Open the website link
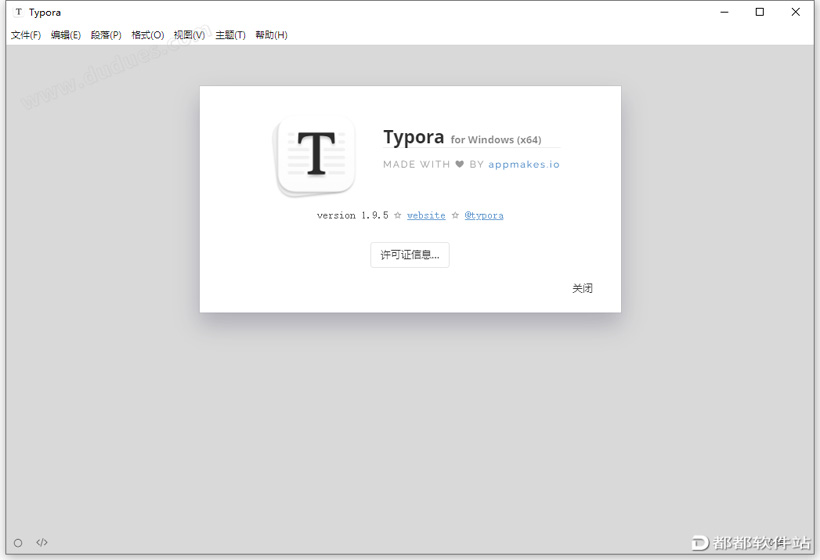 [426, 215]
